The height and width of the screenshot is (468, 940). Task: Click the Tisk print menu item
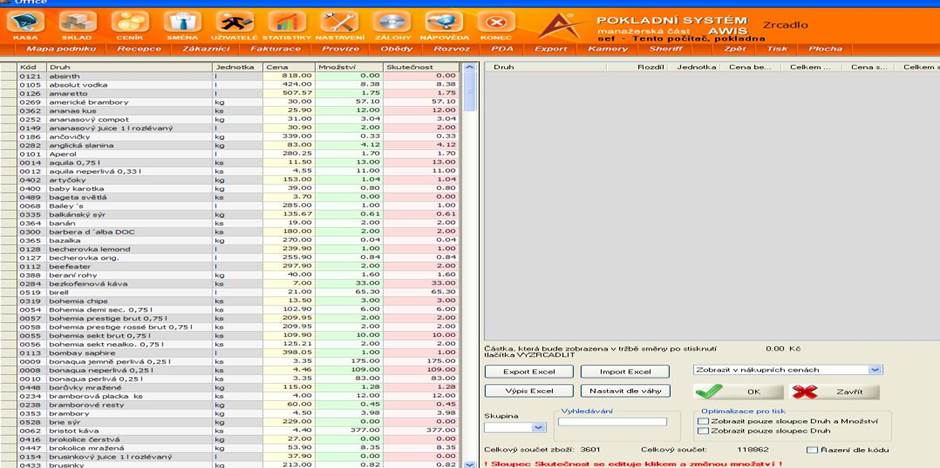pos(778,49)
